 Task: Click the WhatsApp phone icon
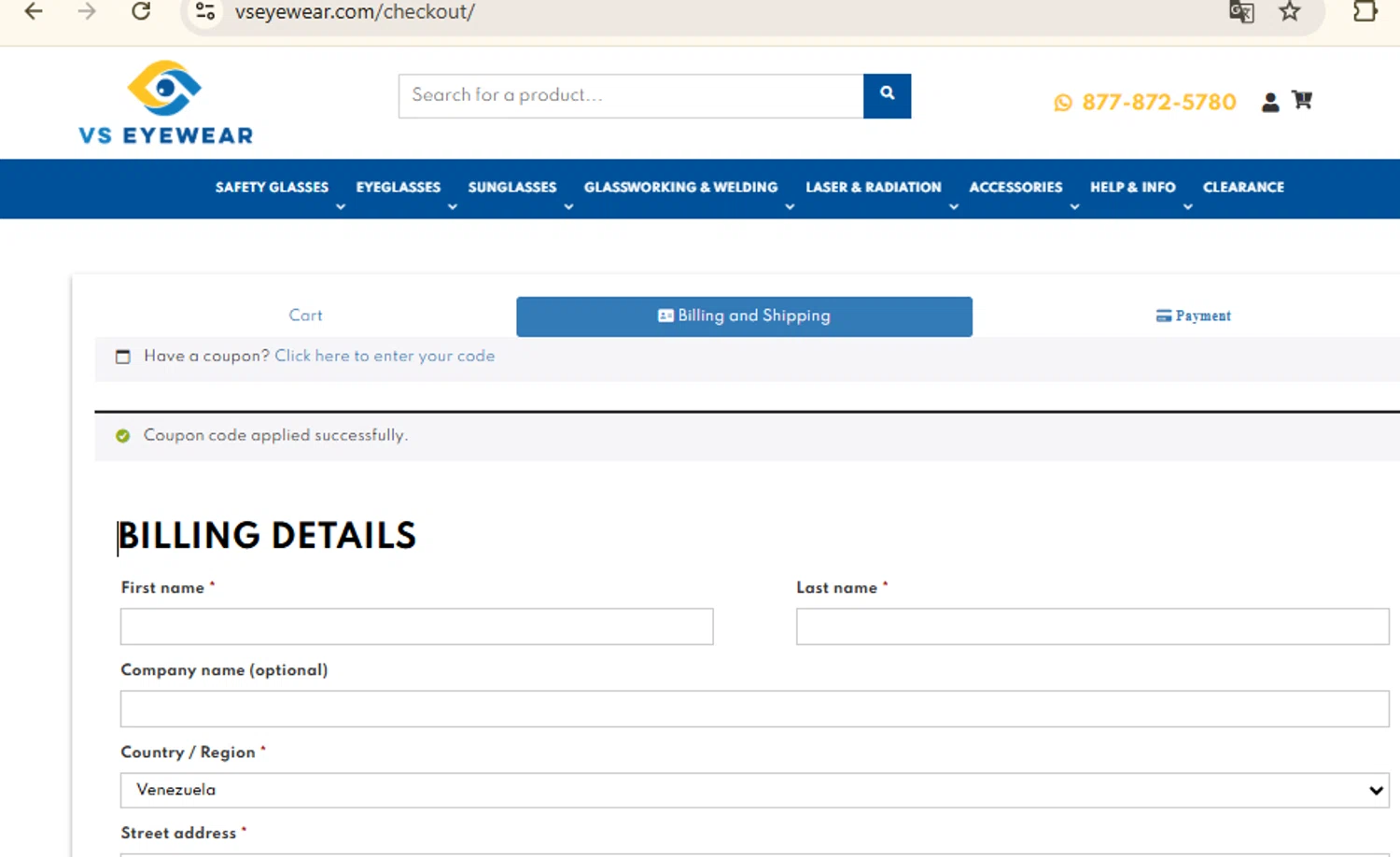pos(1062,103)
